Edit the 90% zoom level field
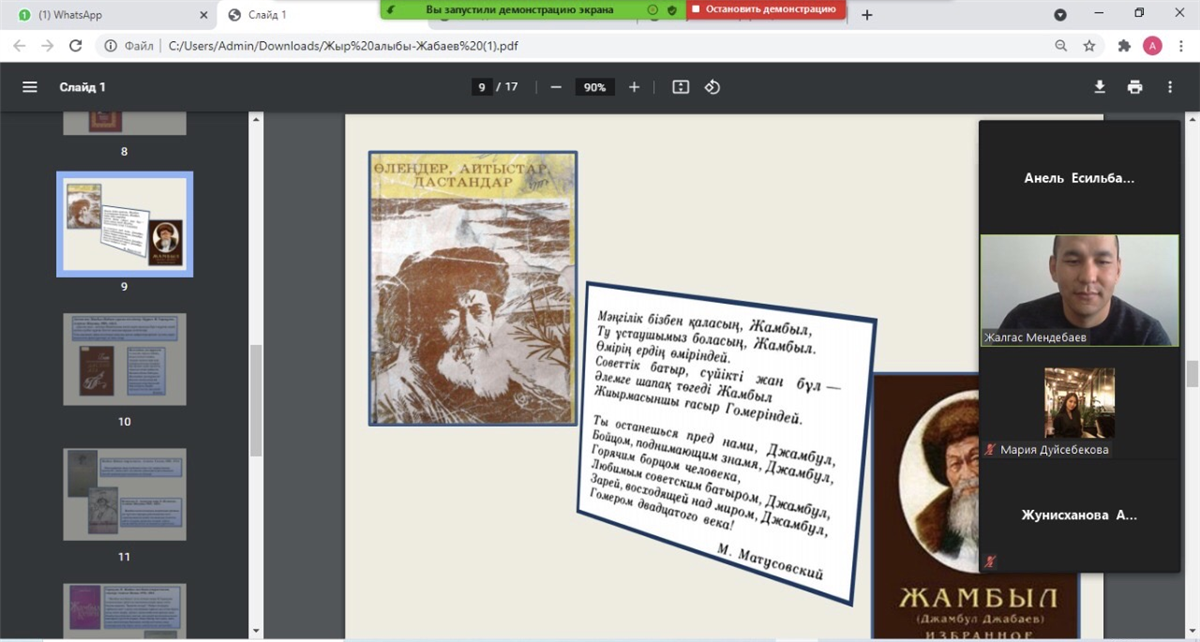This screenshot has width=1200, height=642. pyautogui.click(x=595, y=87)
